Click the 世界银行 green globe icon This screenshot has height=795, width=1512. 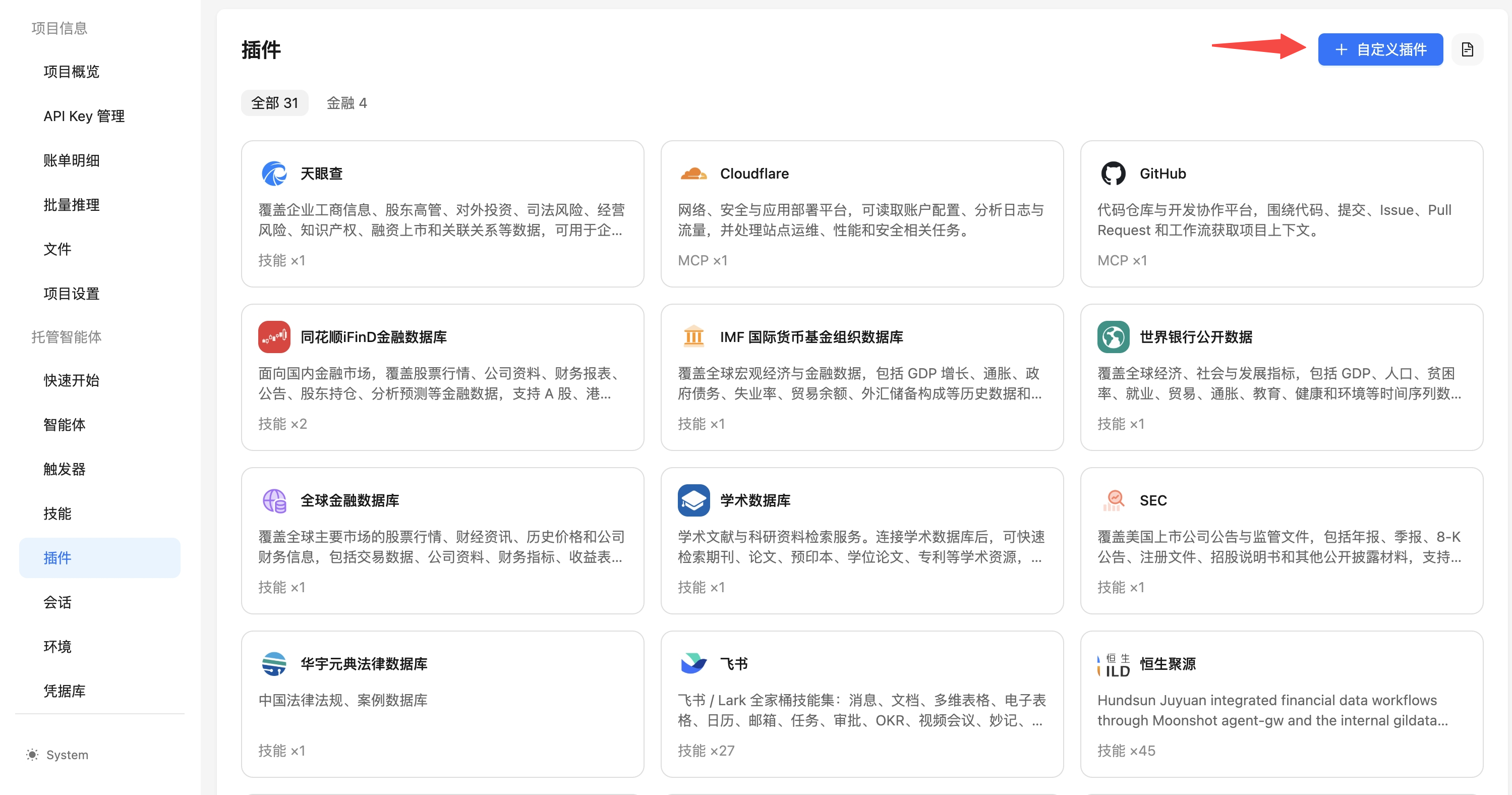click(x=1113, y=337)
